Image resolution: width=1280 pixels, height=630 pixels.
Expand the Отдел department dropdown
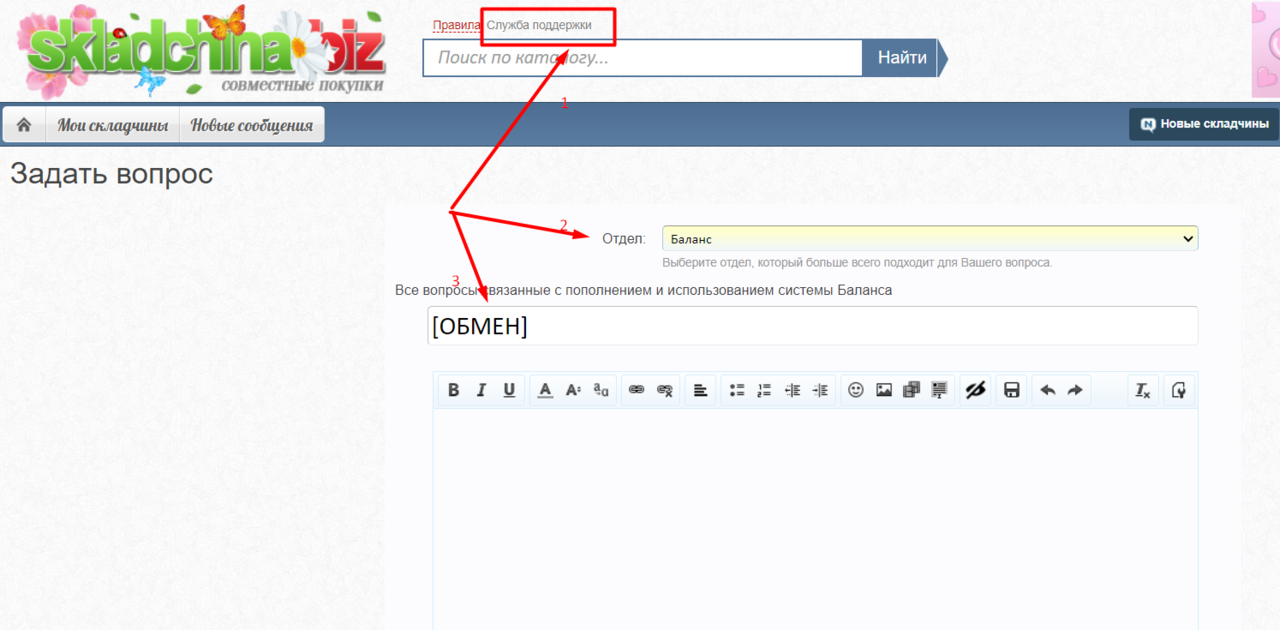click(x=929, y=238)
